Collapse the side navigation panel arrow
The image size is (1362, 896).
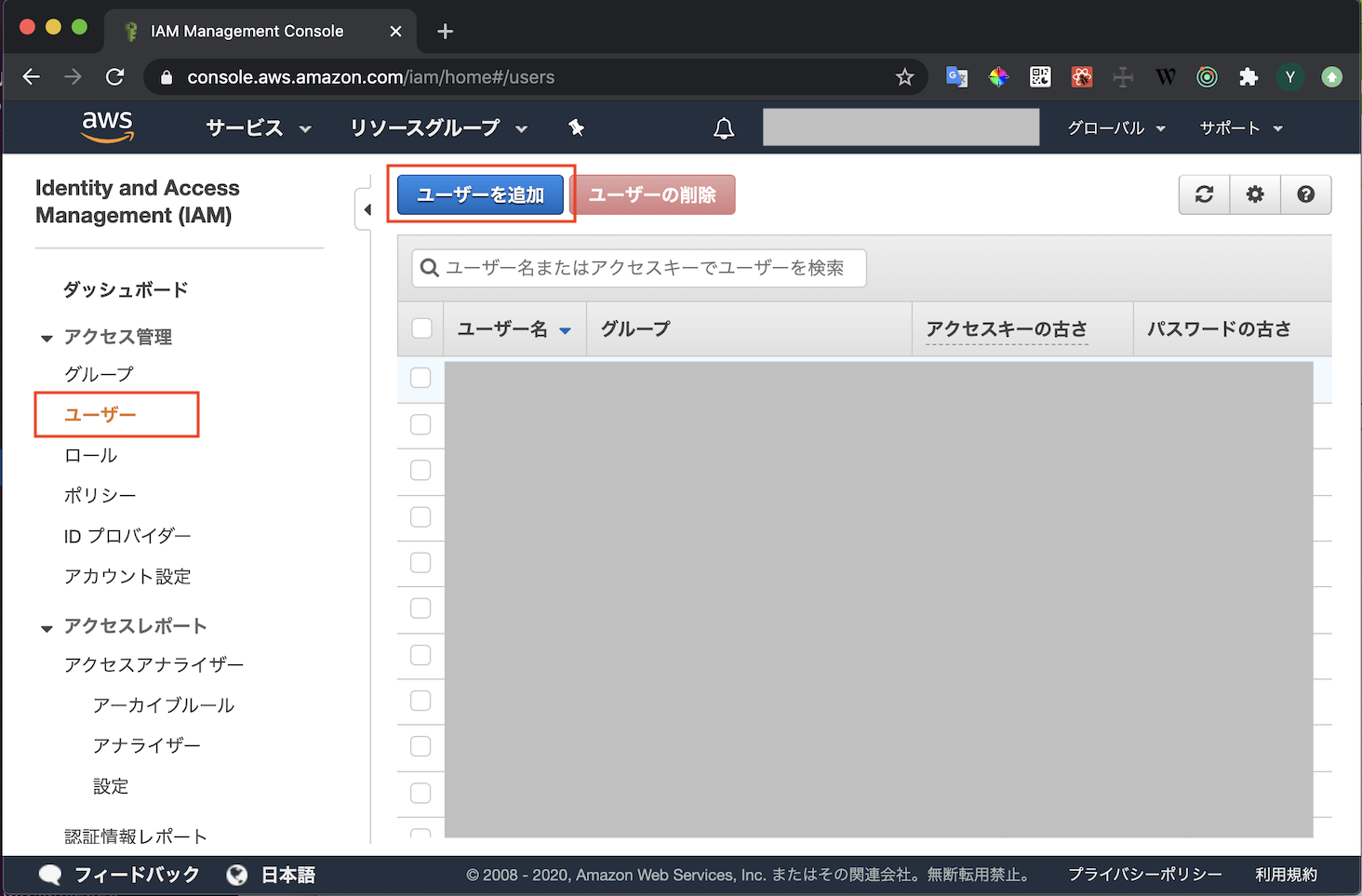click(367, 209)
